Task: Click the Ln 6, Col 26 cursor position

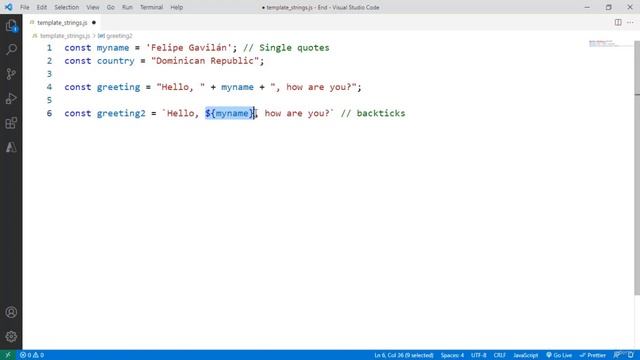Action: point(404,355)
